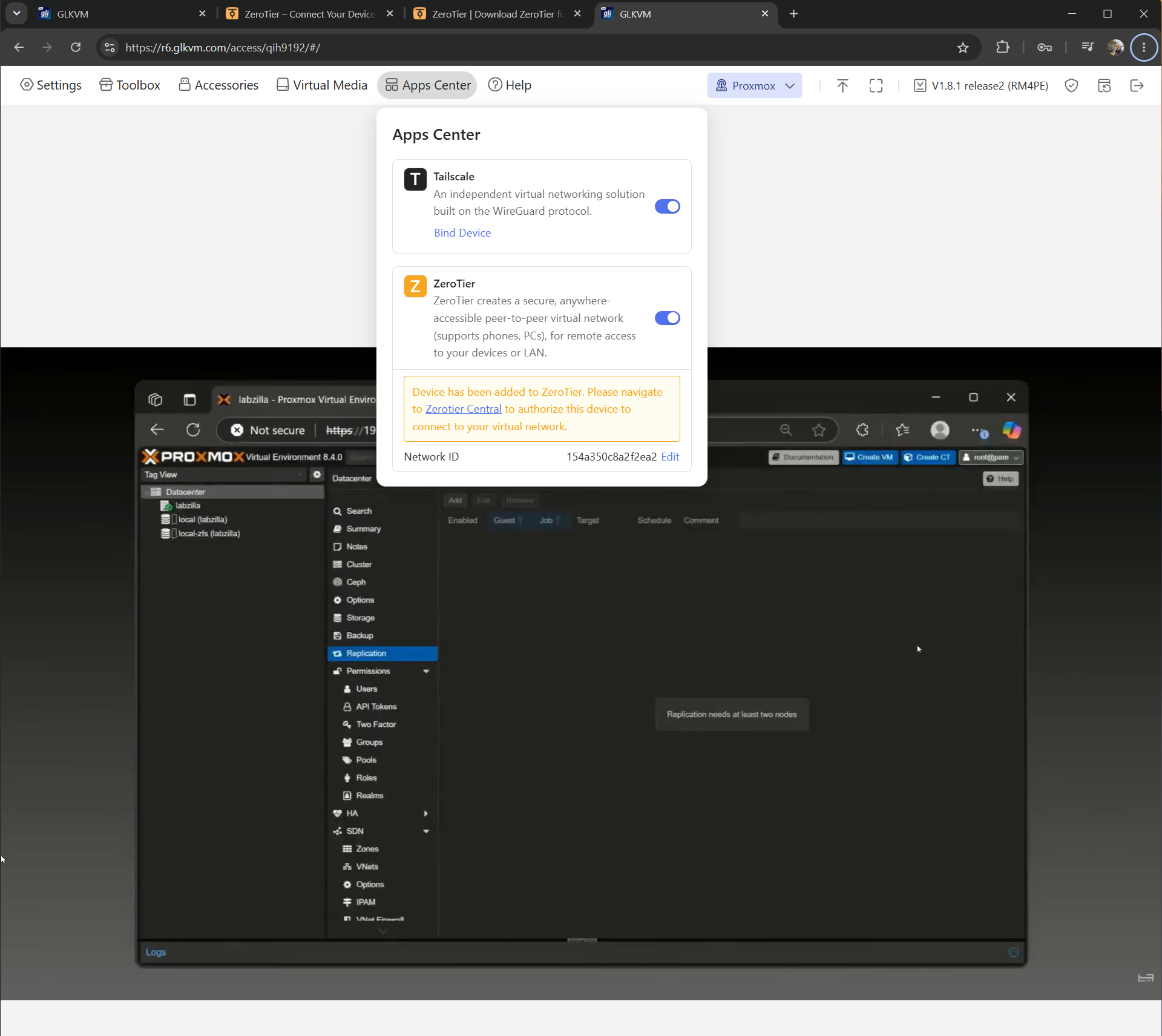This screenshot has width=1162, height=1036.
Task: Click the shield security icon
Action: click(x=1071, y=85)
